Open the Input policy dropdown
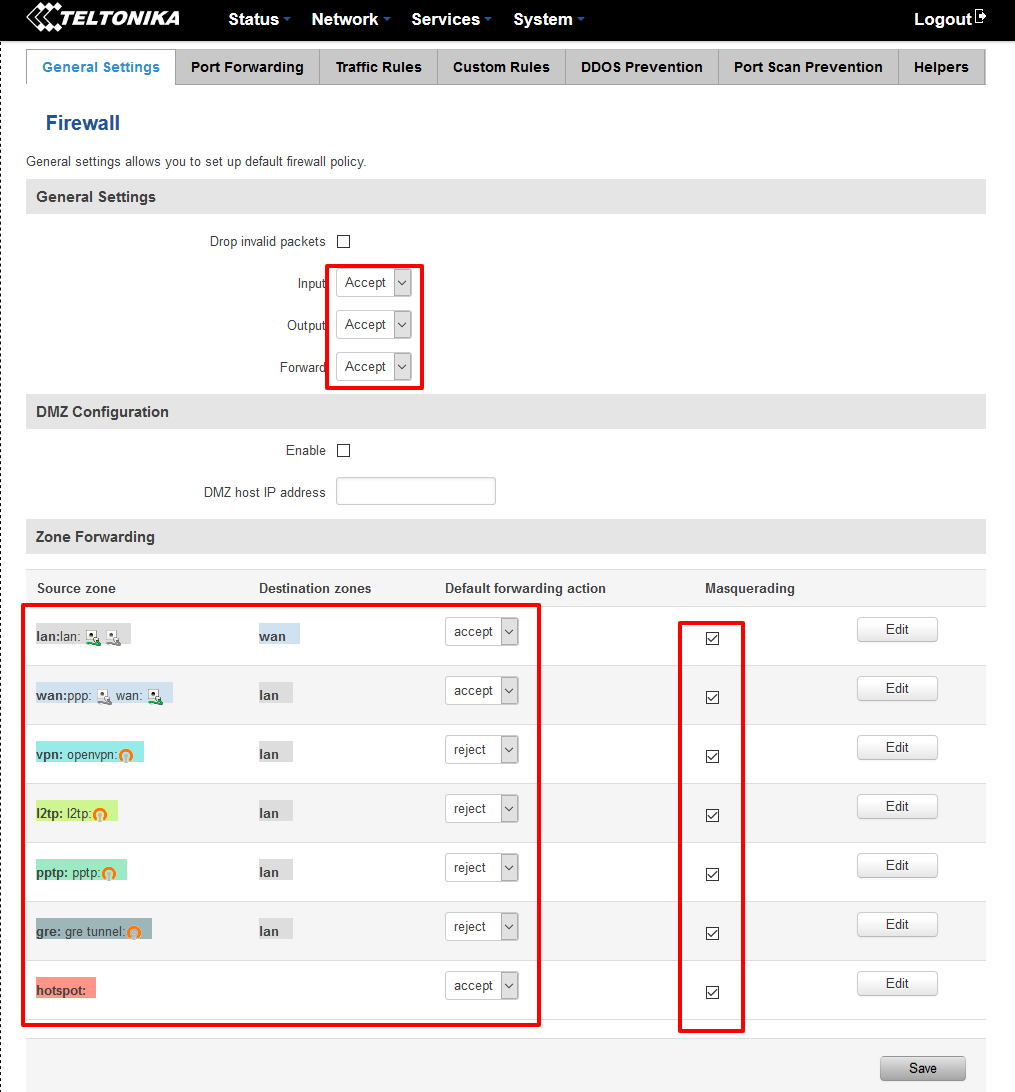 pyautogui.click(x=374, y=283)
